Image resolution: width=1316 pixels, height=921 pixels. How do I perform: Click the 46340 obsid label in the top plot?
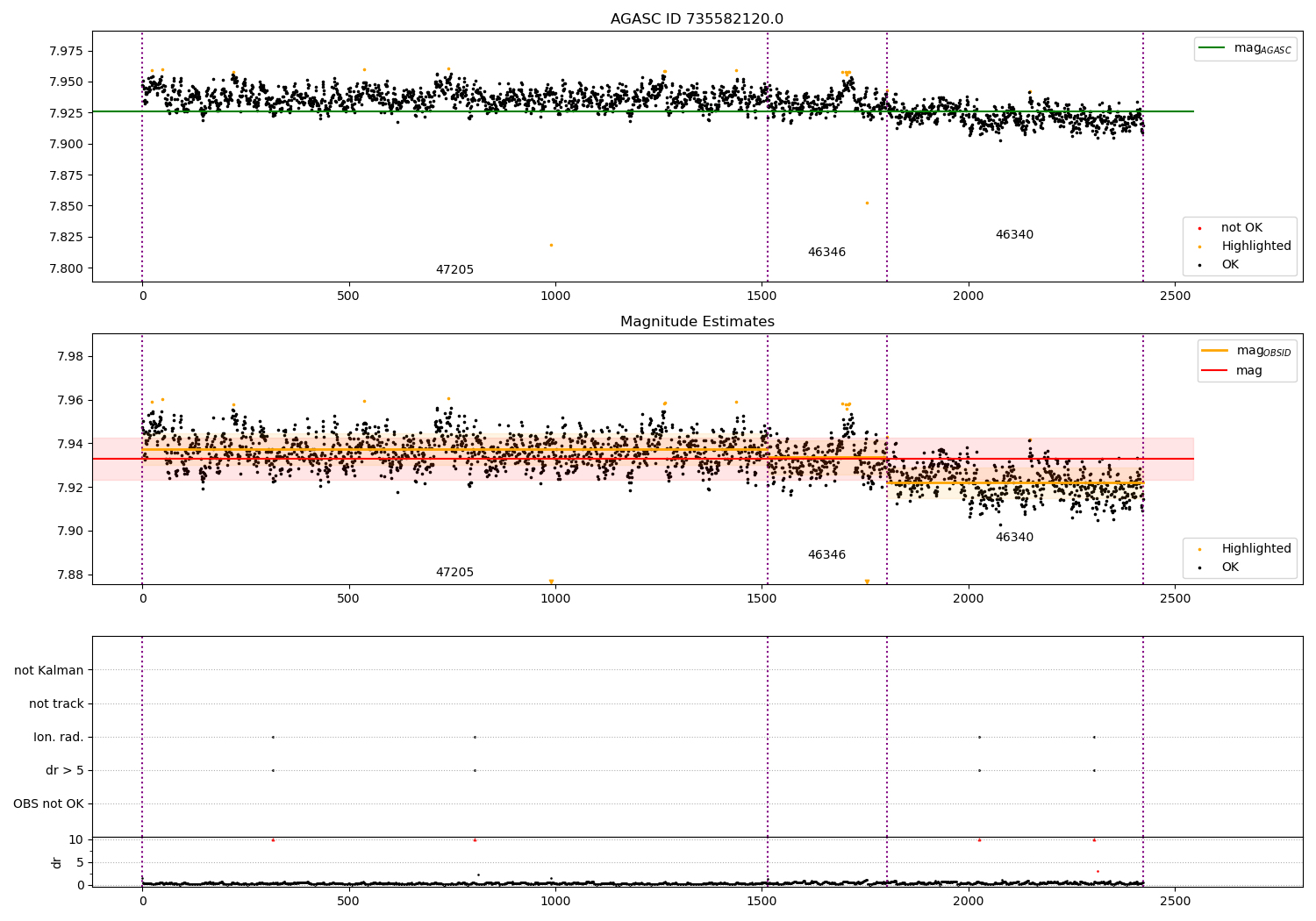tap(1014, 235)
